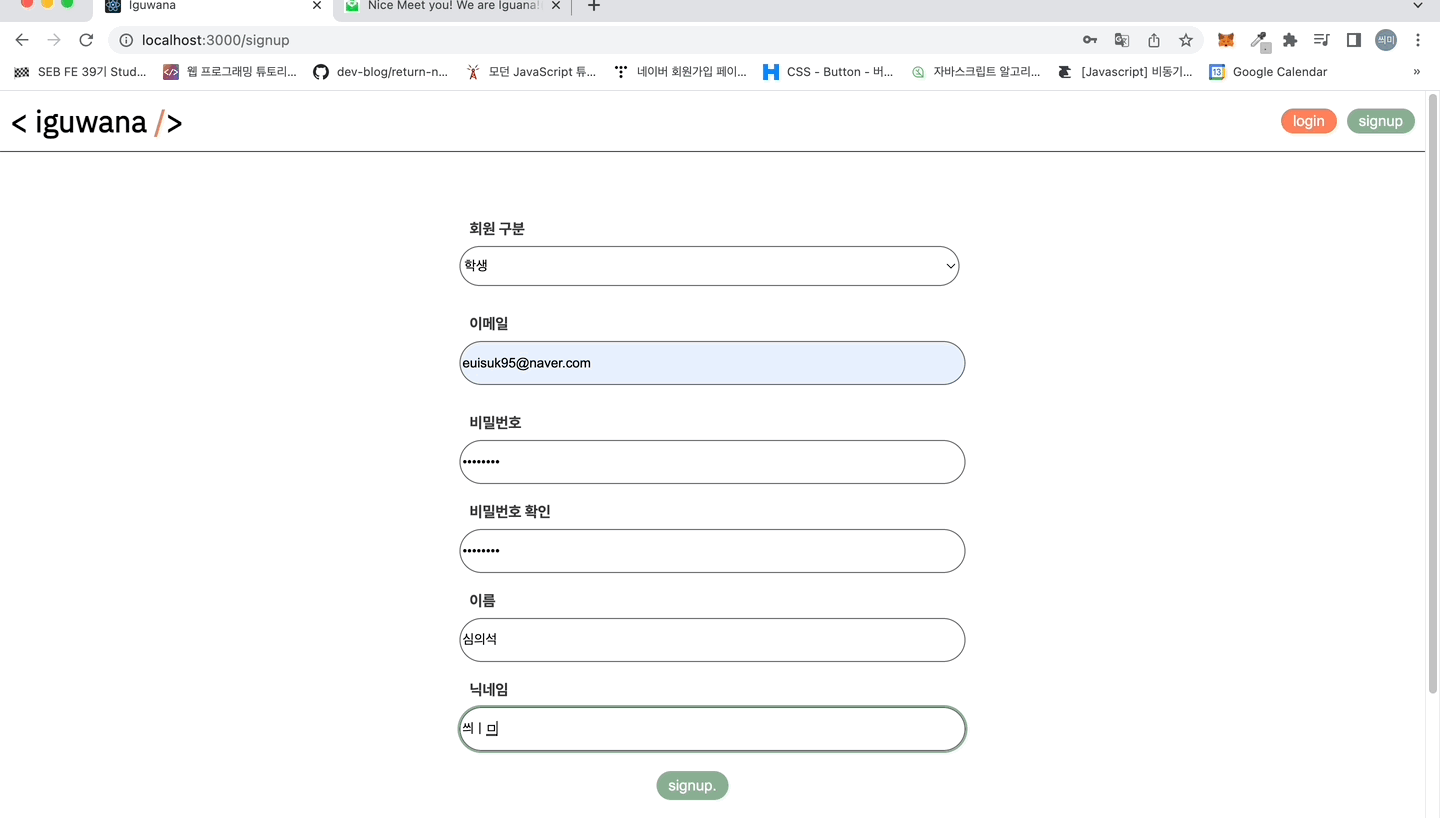This screenshot has height=818, width=1440.
Task: Reload the current page
Action: point(86,40)
